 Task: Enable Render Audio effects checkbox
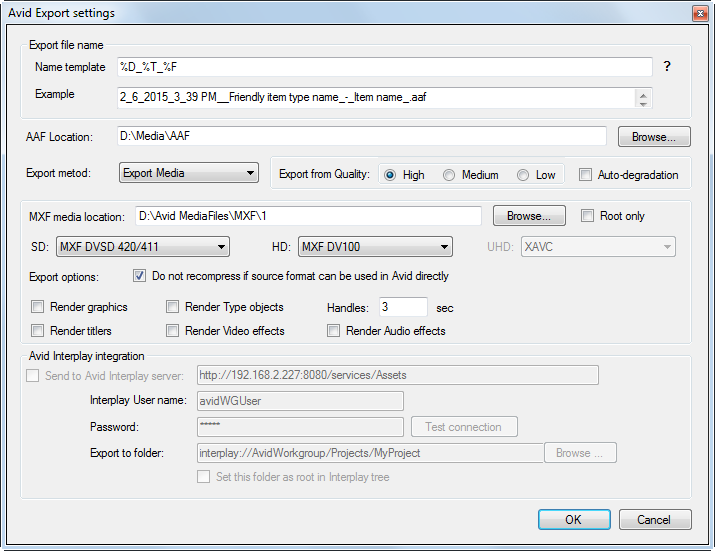click(x=333, y=330)
